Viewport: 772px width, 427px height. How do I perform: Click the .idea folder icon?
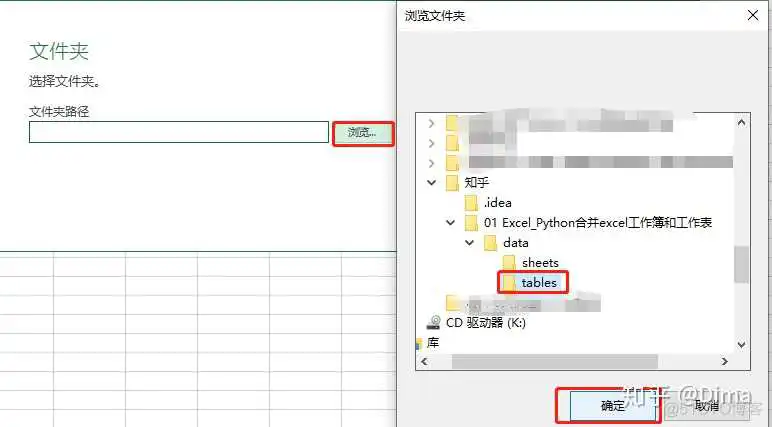point(471,203)
